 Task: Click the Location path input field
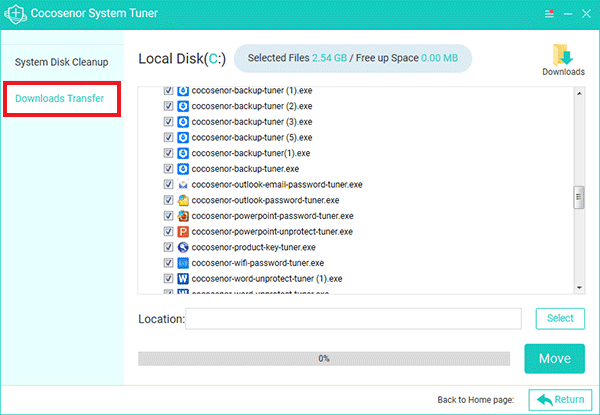353,319
